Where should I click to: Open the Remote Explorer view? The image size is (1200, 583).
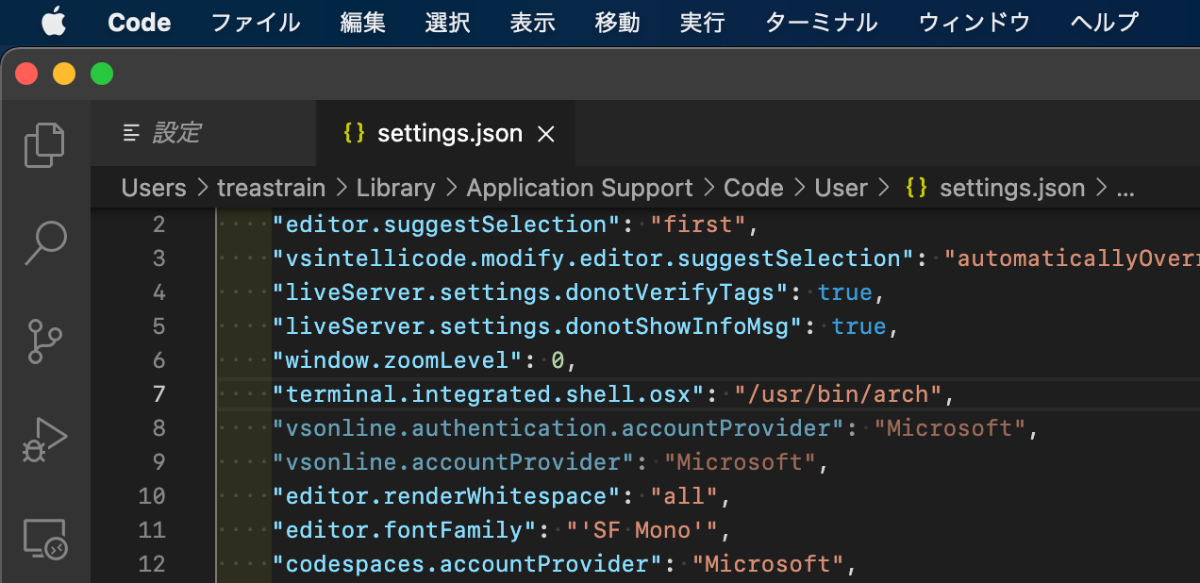pos(44,538)
